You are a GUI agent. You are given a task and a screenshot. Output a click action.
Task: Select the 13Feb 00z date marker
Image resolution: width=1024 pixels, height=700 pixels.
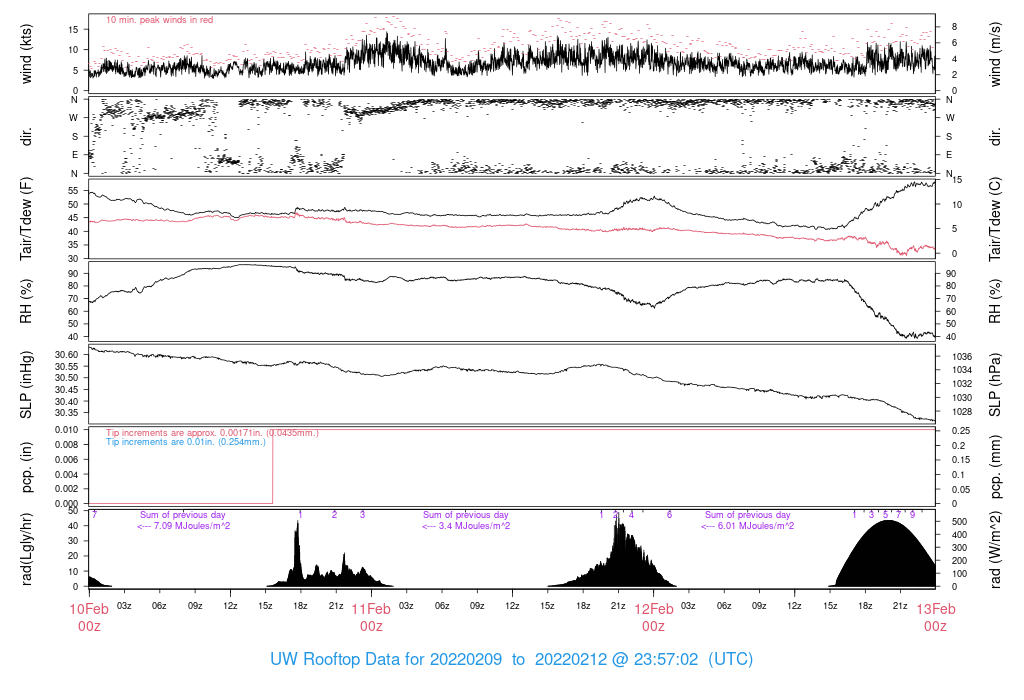(x=935, y=617)
